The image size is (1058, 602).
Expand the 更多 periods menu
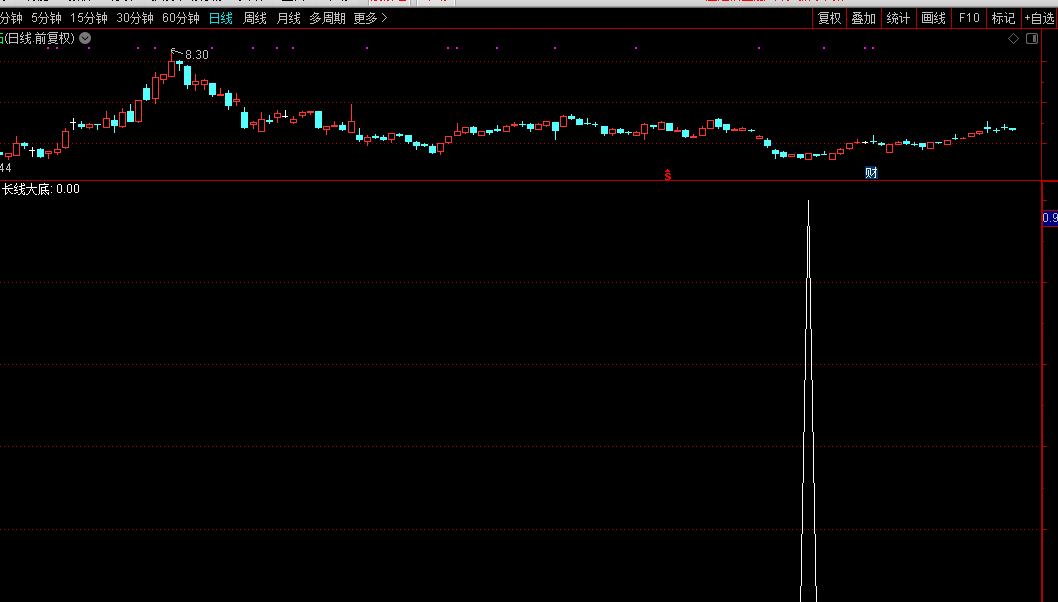pos(370,18)
